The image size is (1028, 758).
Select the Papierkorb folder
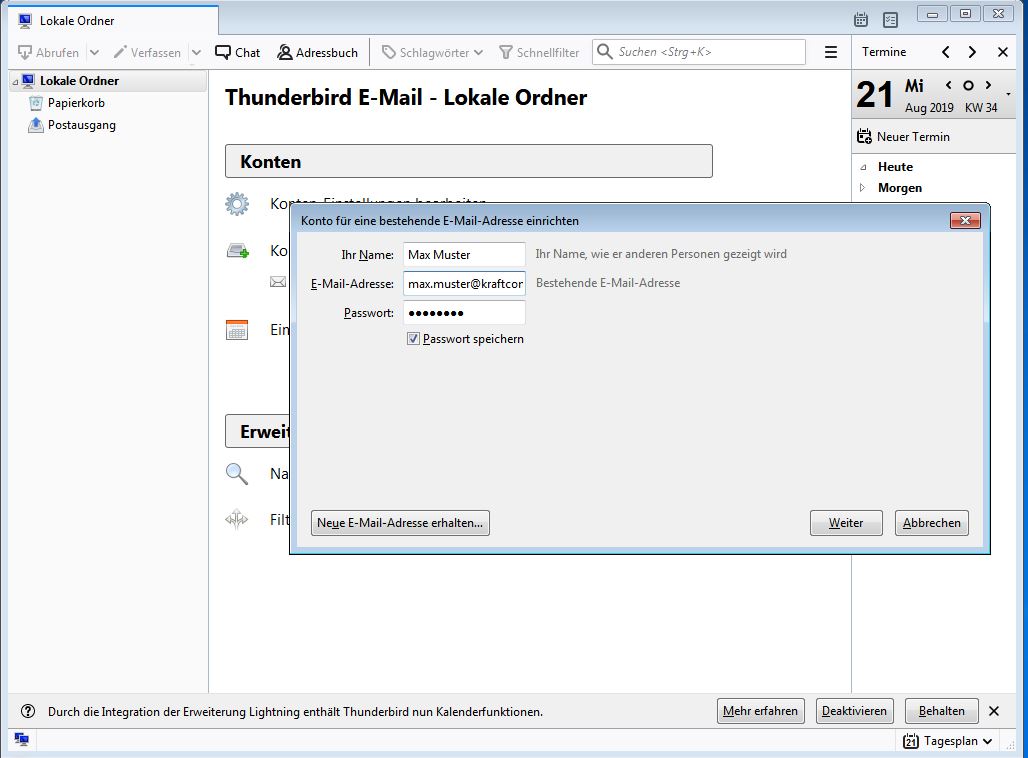pyautogui.click(x=76, y=103)
